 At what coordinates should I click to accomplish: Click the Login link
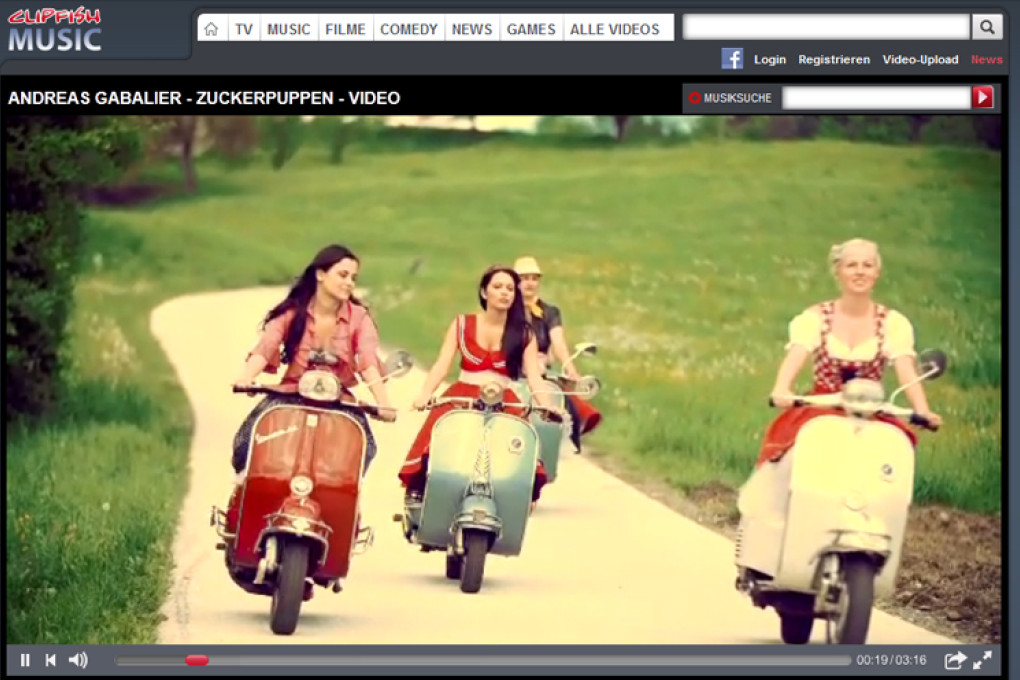coord(770,60)
